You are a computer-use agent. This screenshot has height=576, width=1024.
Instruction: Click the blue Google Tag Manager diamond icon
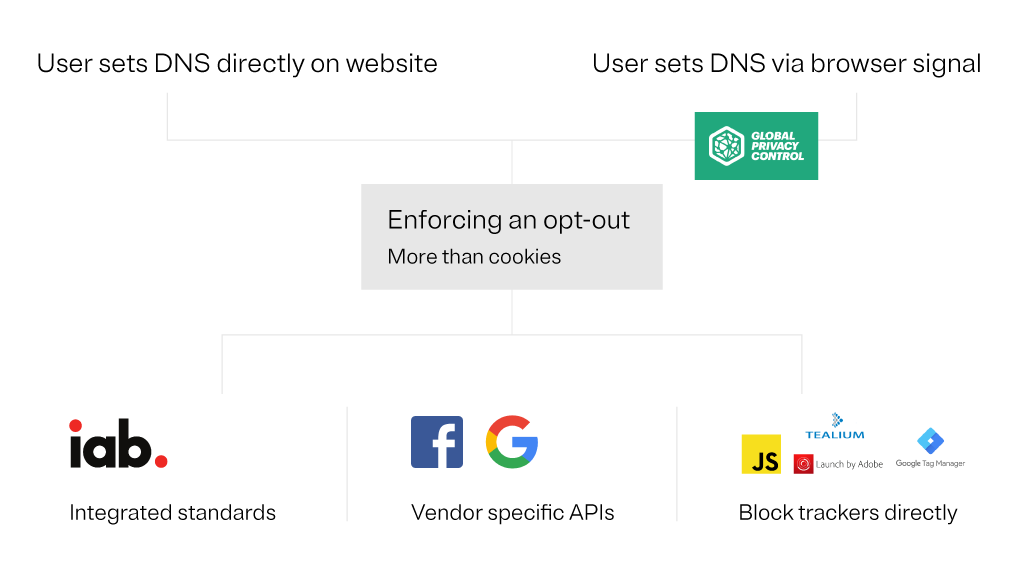point(930,441)
